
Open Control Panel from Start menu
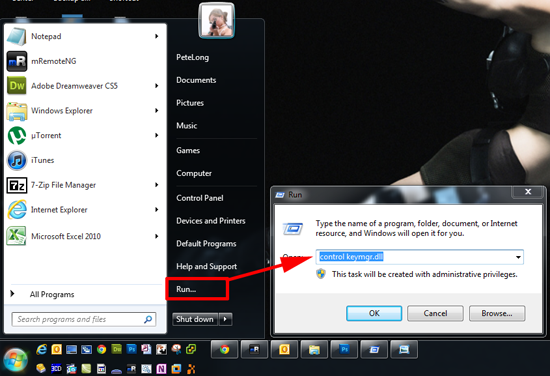point(200,198)
